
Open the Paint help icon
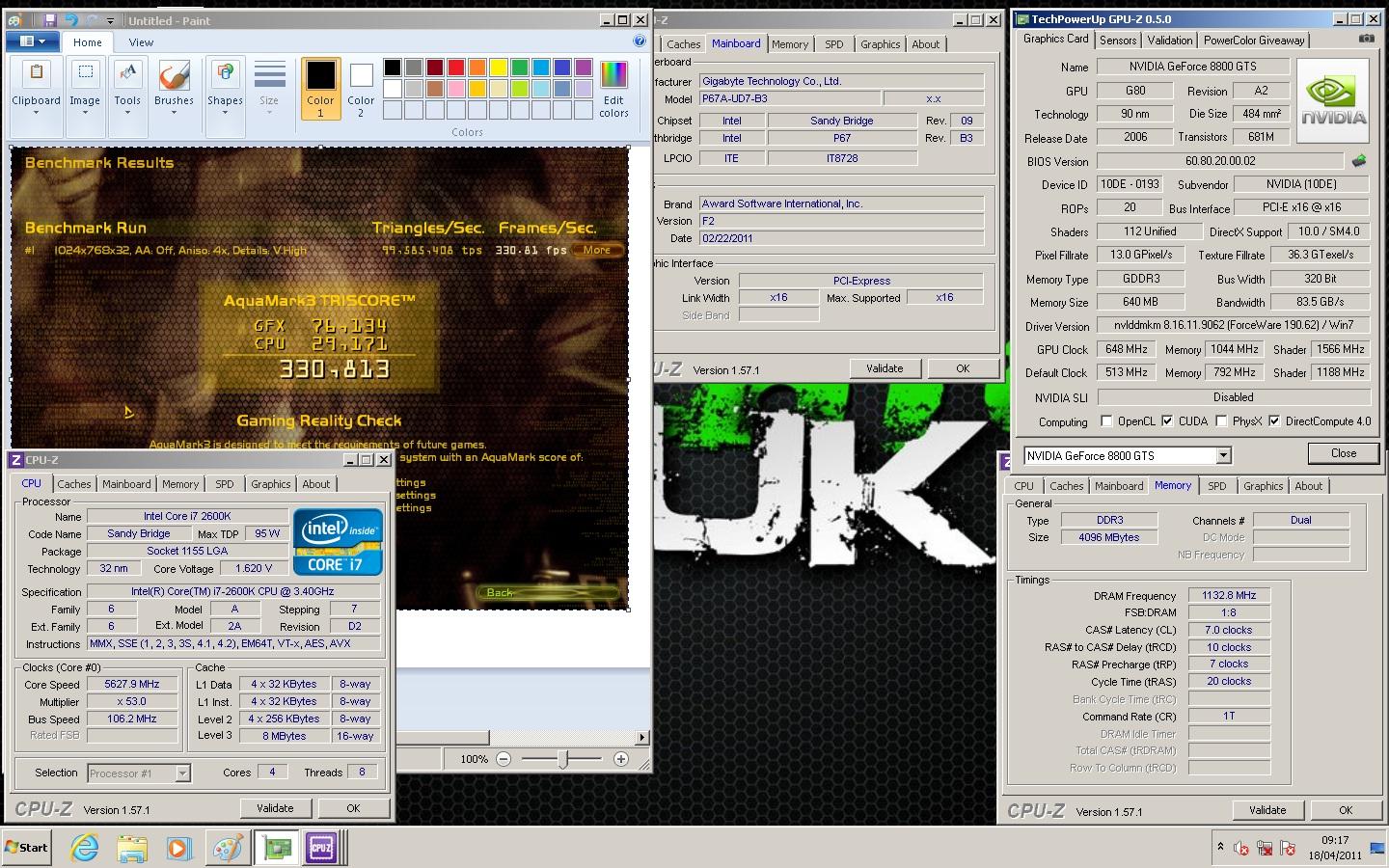pos(640,41)
